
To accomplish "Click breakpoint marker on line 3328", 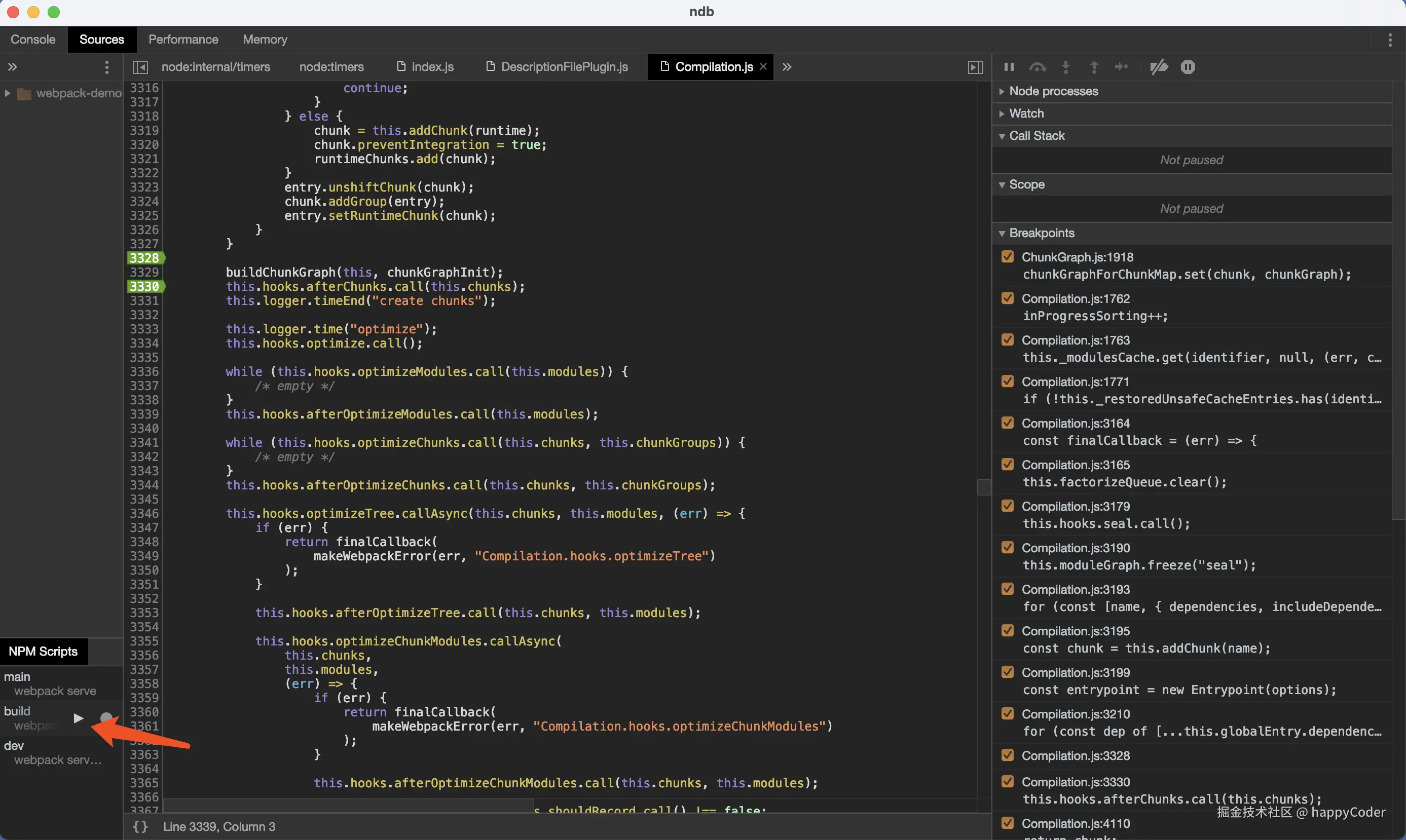I will 144,258.
